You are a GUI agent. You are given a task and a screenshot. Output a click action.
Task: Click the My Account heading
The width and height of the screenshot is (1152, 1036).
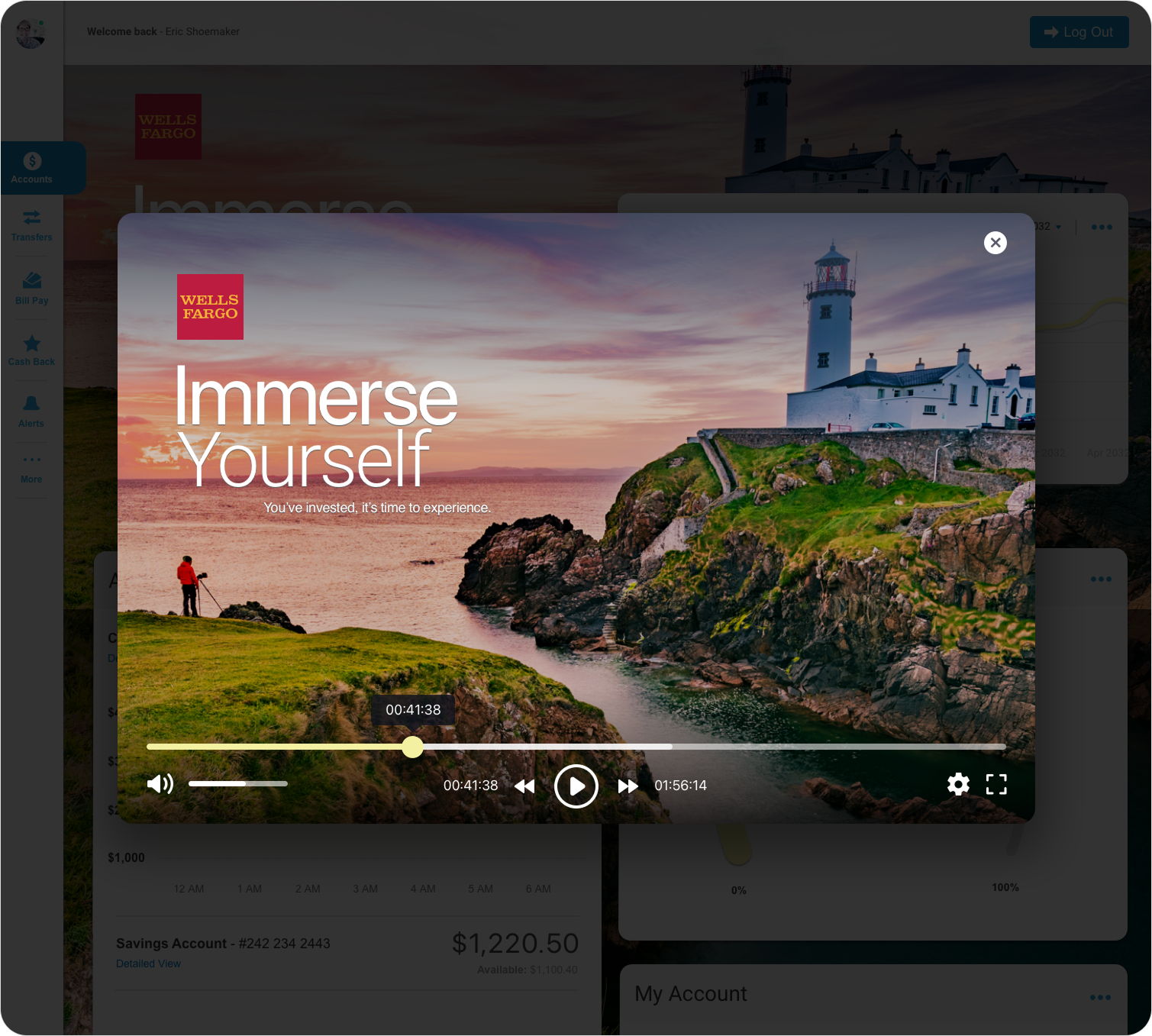pos(691,994)
